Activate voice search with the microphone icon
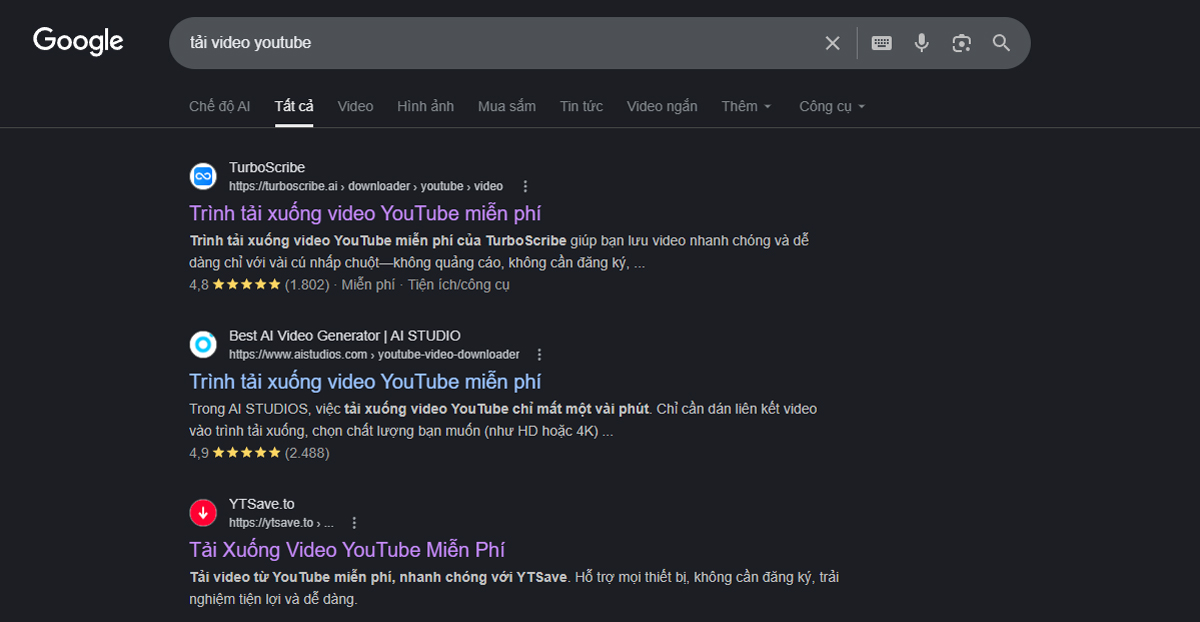Screen dimensions: 1200x622 tap(921, 42)
